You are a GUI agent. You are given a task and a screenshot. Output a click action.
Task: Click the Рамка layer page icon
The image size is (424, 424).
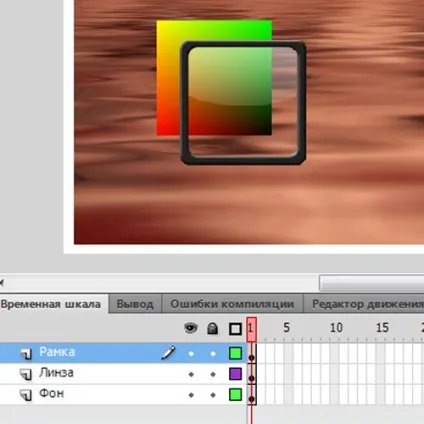(26, 353)
